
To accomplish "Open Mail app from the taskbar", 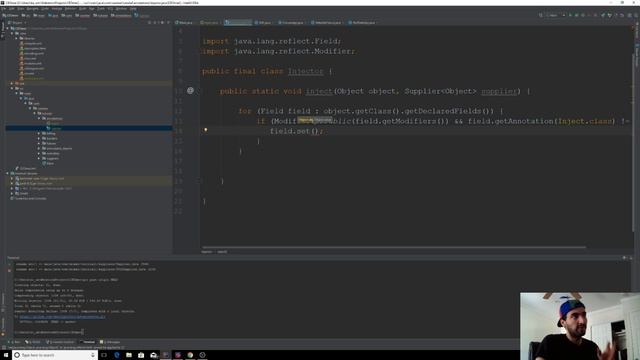I will tap(153, 355).
